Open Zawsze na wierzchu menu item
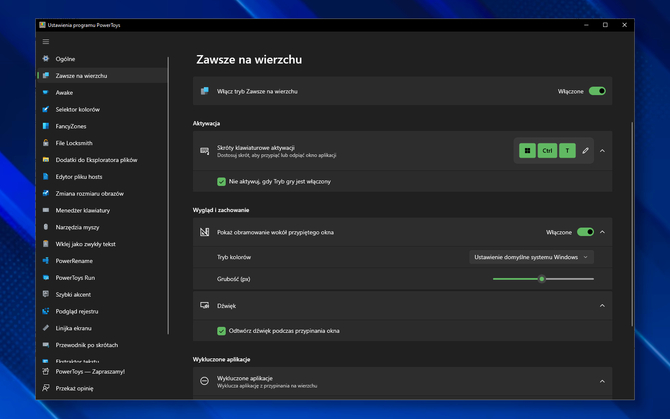 coord(103,76)
